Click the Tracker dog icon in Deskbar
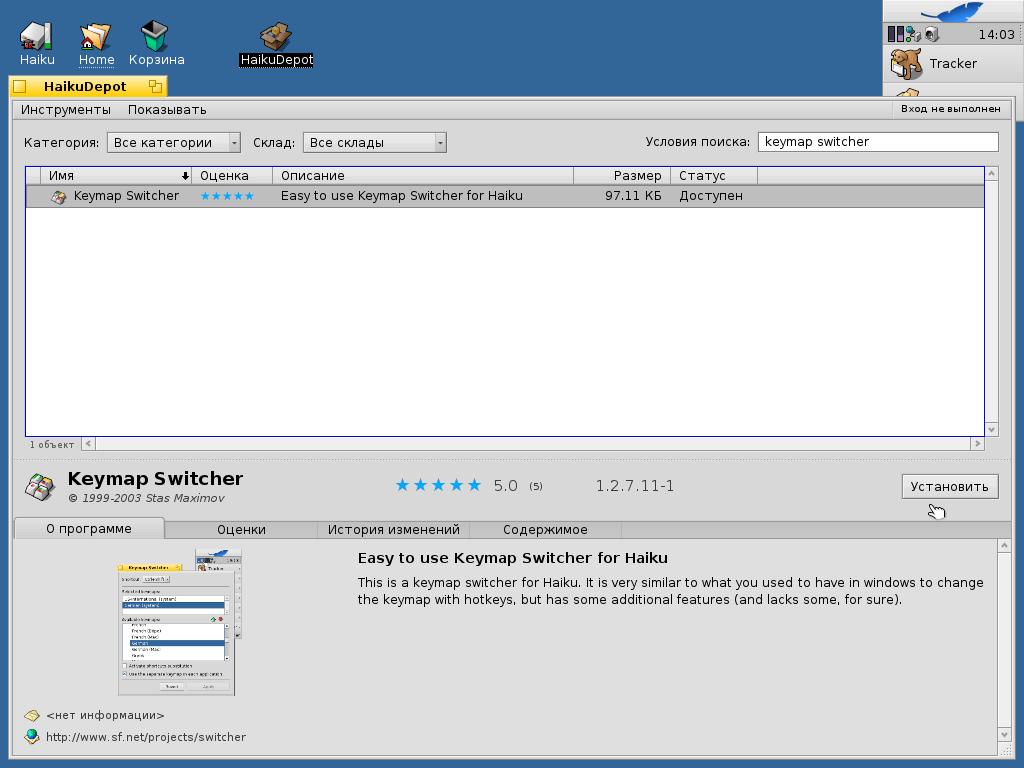Viewport: 1024px width, 768px height. [906, 64]
